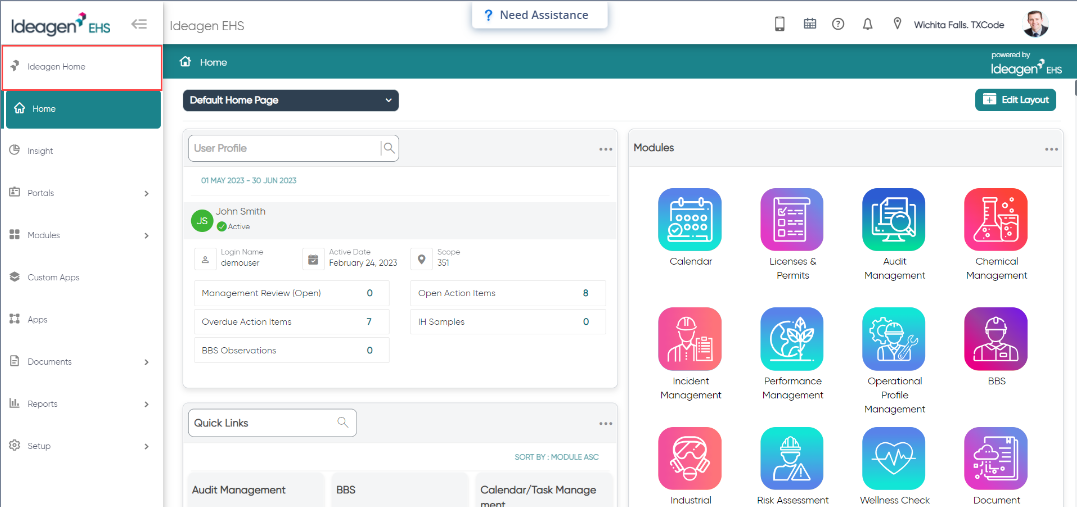Click the Open Action Items count 8

tap(585, 293)
